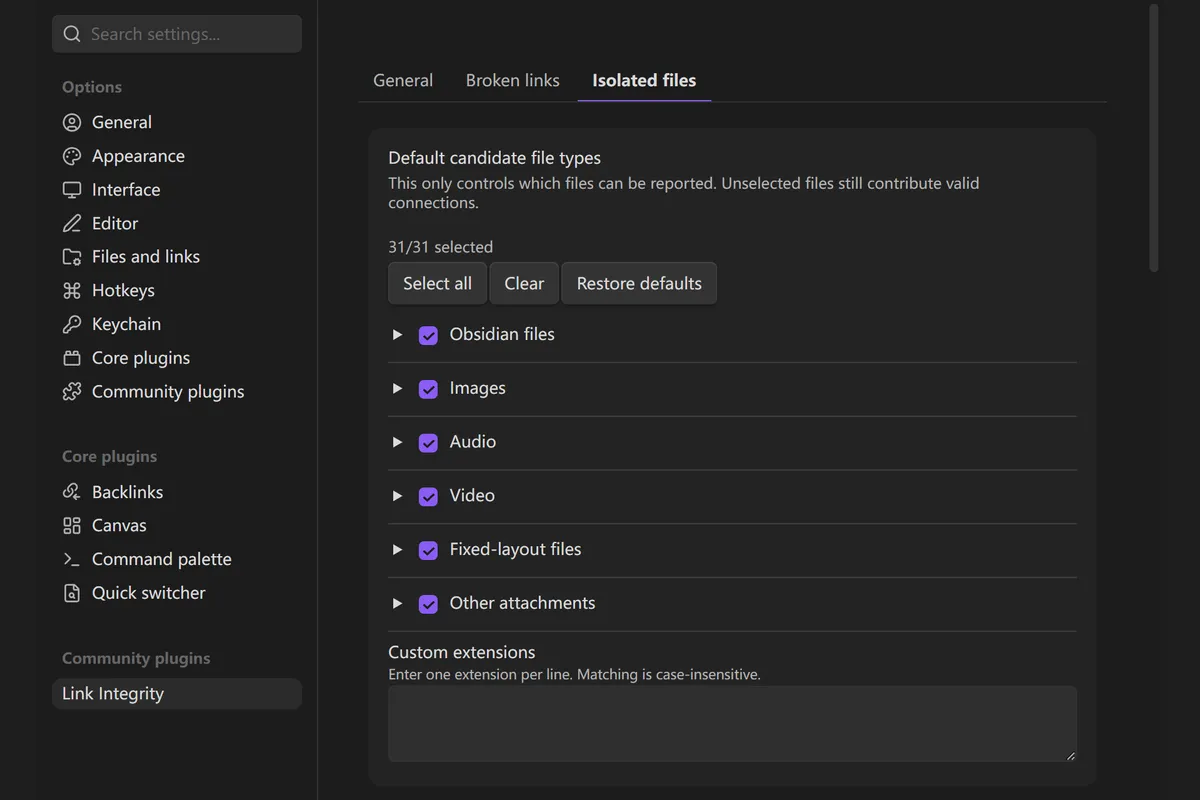Click the 31/31 selected counter
The height and width of the screenshot is (800, 1200).
pyautogui.click(x=440, y=247)
